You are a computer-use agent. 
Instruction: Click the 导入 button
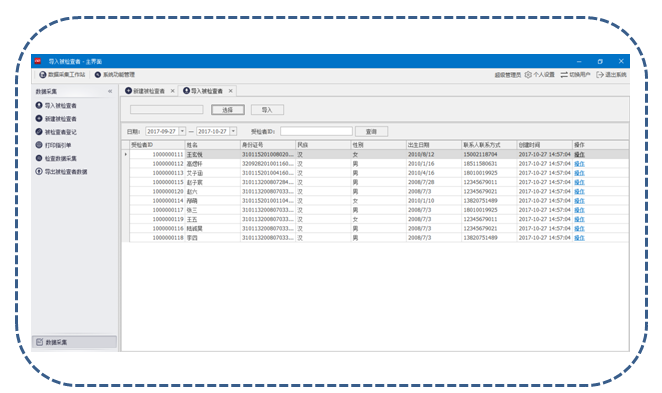point(267,110)
